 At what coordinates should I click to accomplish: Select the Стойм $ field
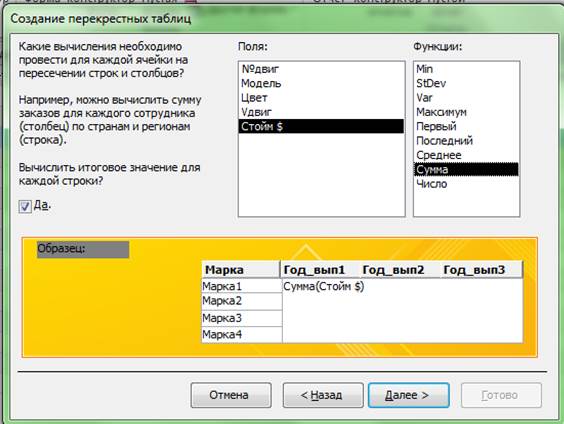321,126
